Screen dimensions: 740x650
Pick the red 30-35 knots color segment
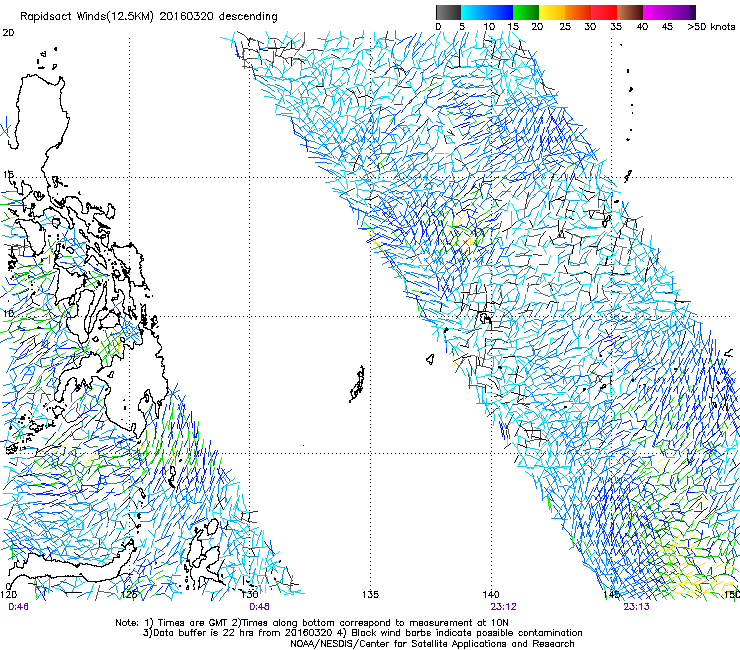point(604,12)
